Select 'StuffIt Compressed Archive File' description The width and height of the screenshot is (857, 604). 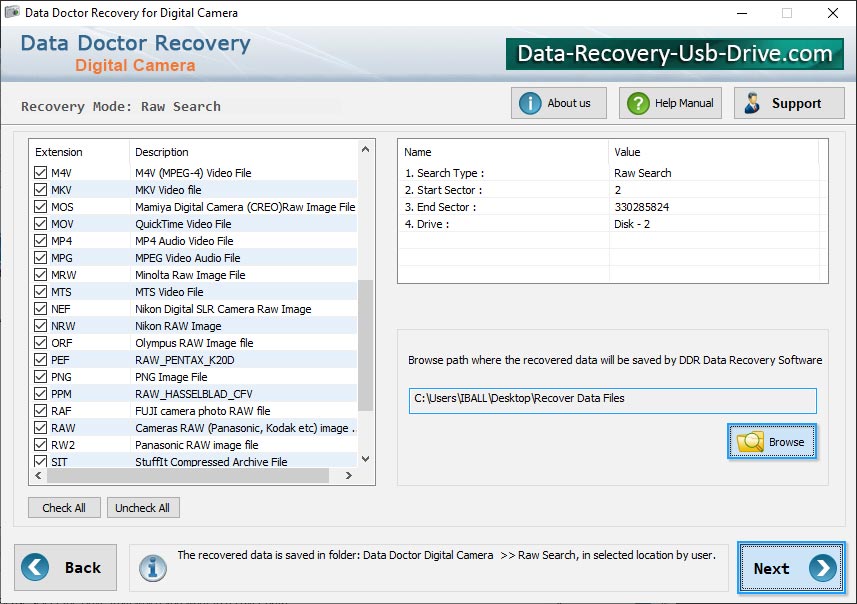[x=211, y=461]
